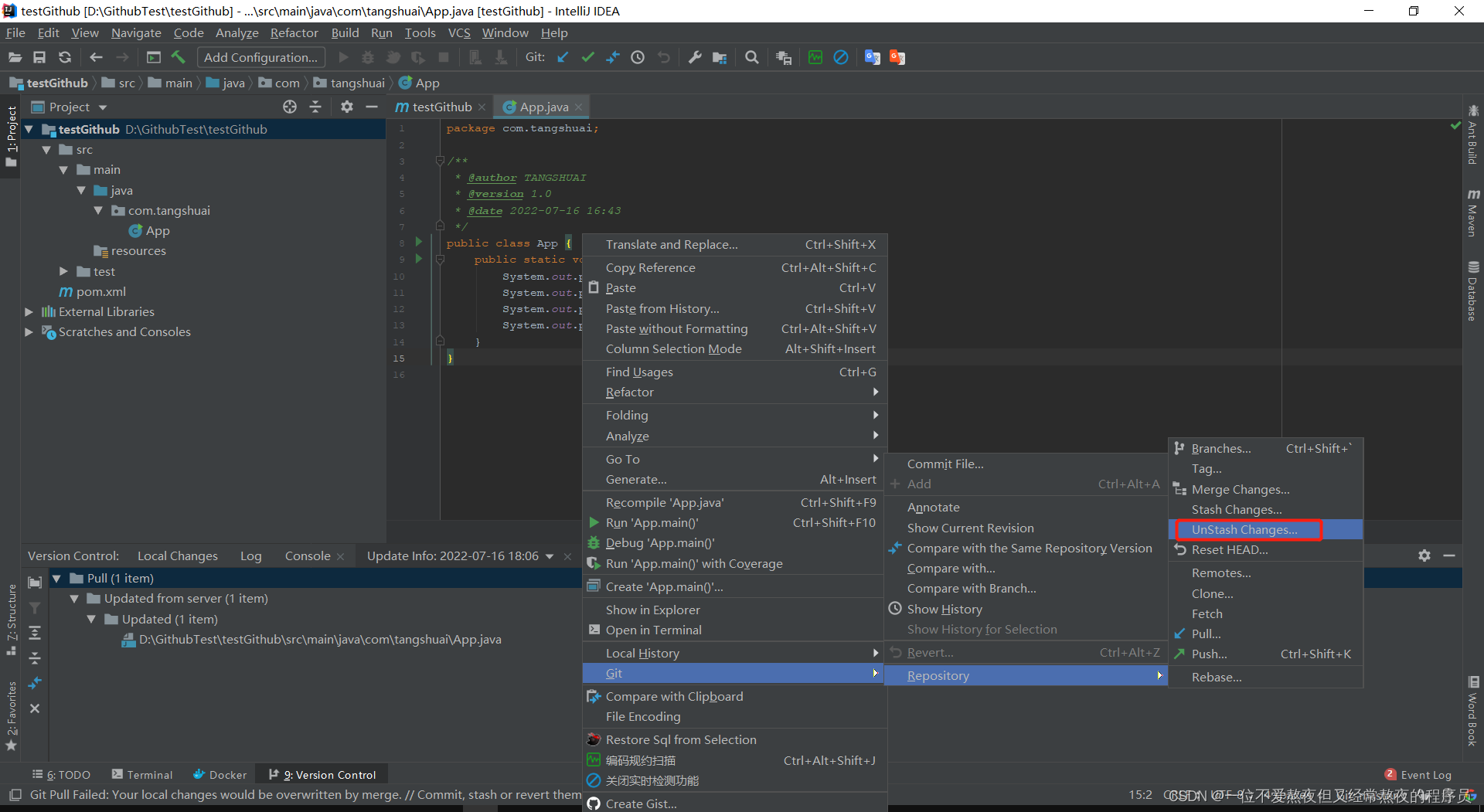The image size is (1484, 812).
Task: Open Project Structure toolbar icon
Action: 720,57
